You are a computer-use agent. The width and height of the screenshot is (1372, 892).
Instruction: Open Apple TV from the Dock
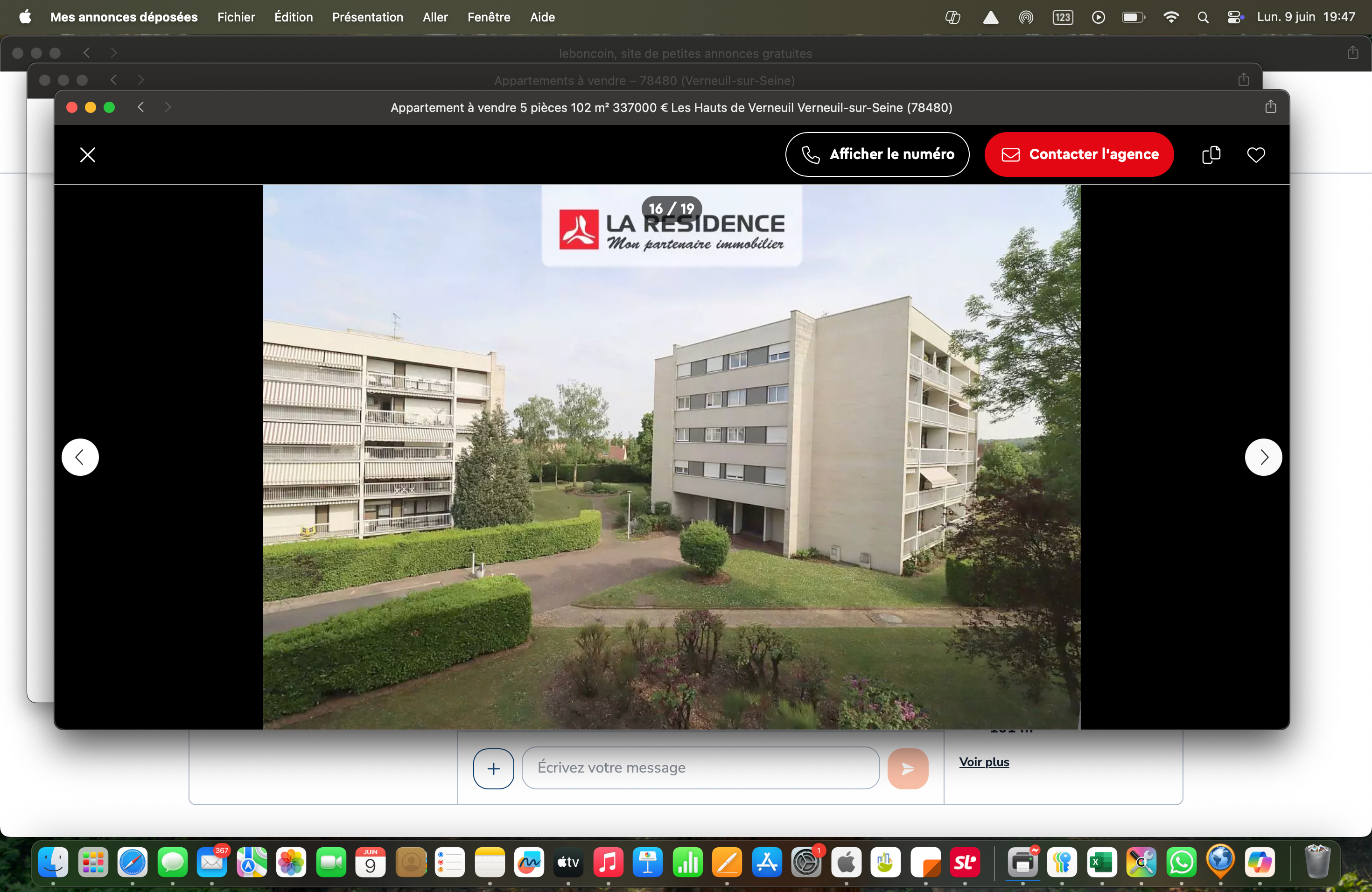coord(568,862)
